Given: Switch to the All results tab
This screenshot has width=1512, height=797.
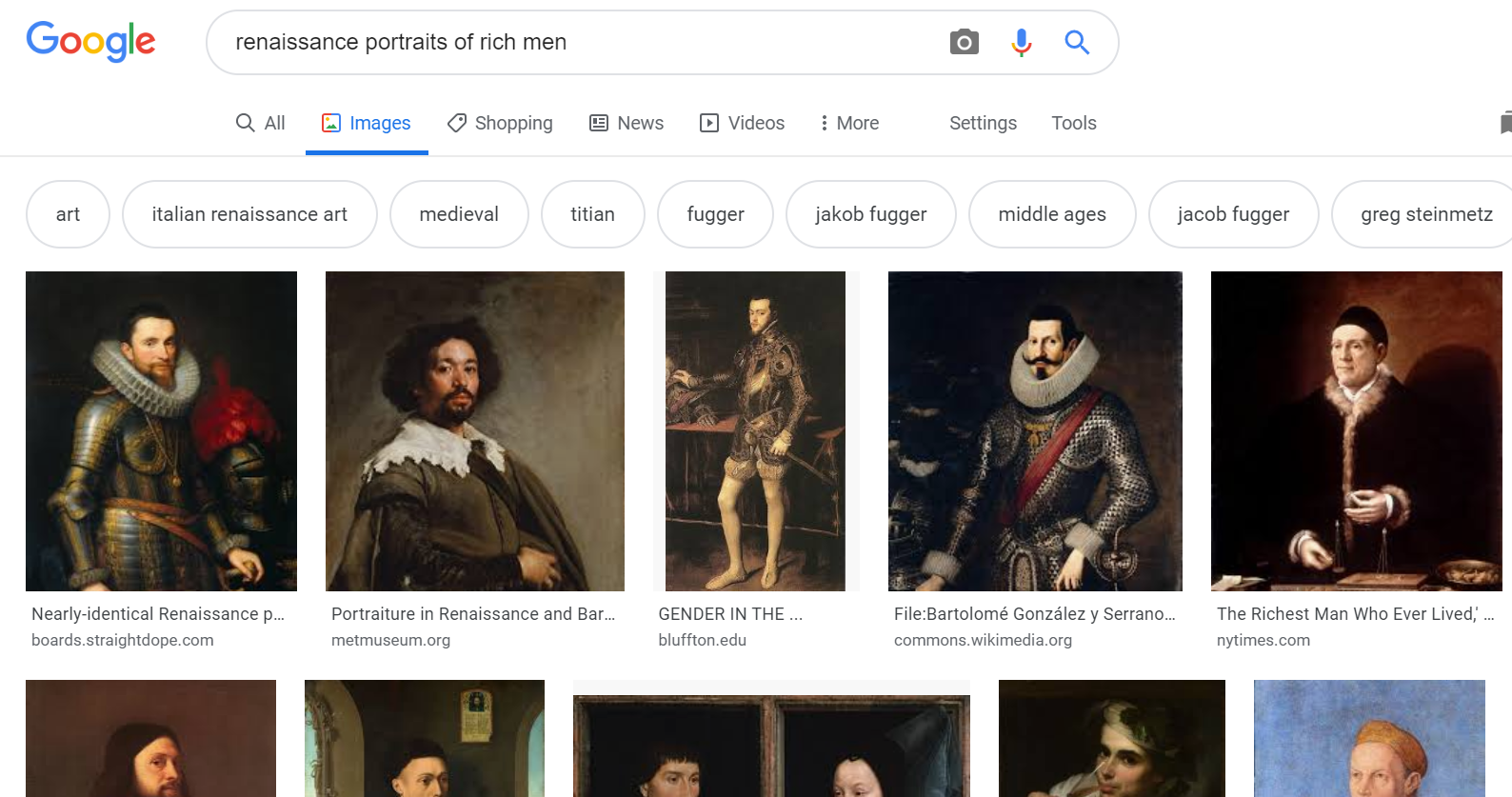Looking at the screenshot, I should [260, 123].
